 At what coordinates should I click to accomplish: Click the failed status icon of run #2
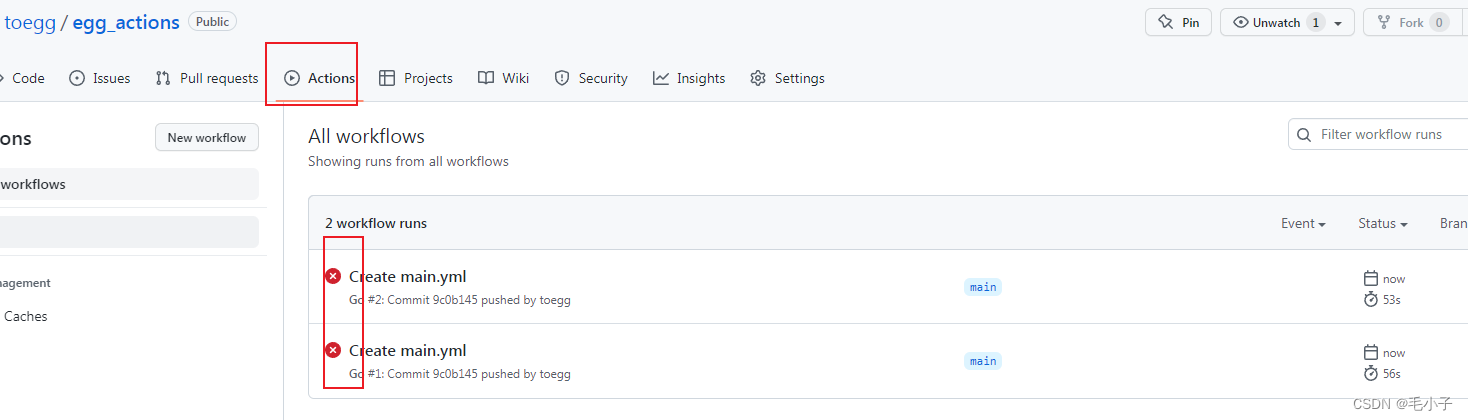tap(333, 276)
